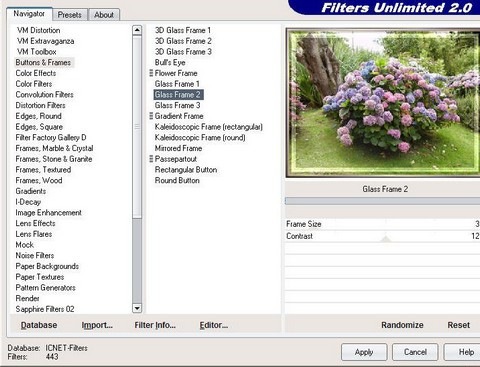Screen dimensions: 480x367
Task: Select the Sapphire Filters 02 category
Action: pos(45,309)
